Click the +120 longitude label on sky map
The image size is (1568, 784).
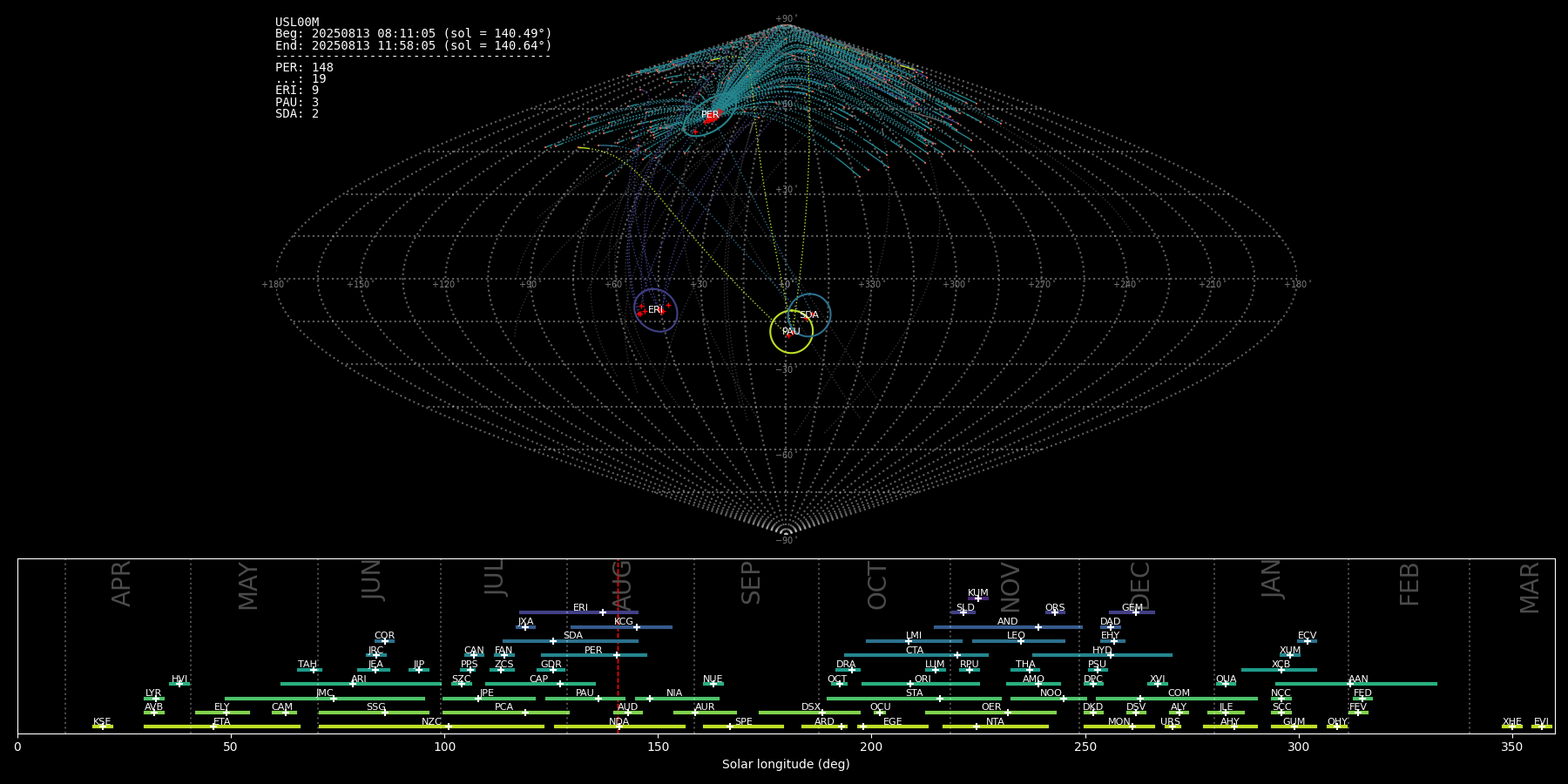(x=443, y=284)
